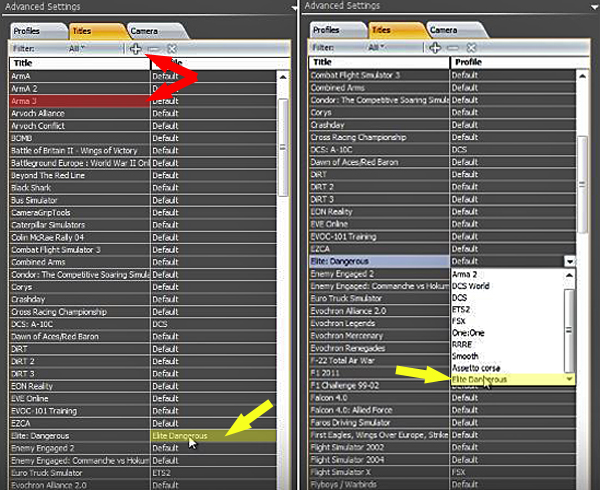Select the Evochron Renegades title row

(x=379, y=348)
